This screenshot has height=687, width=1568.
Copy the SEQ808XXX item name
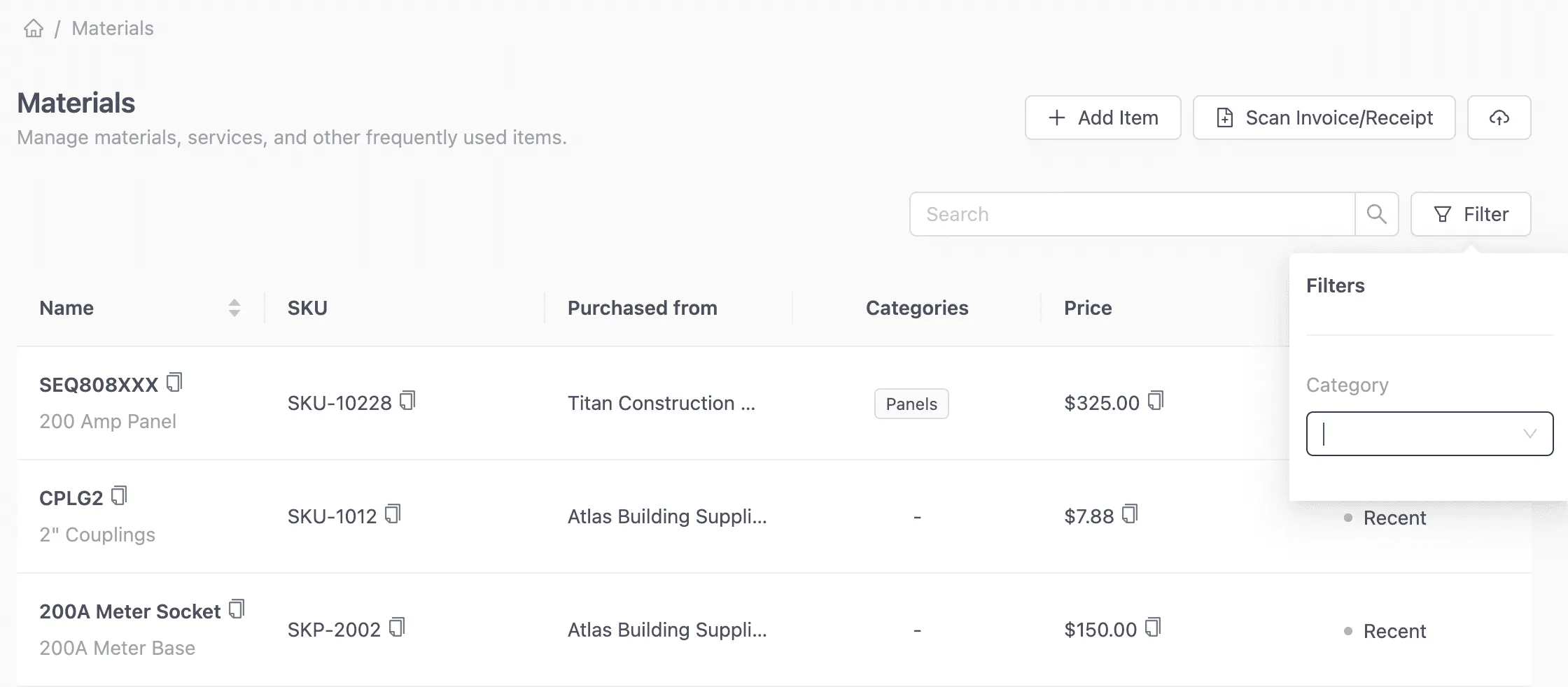tap(175, 382)
